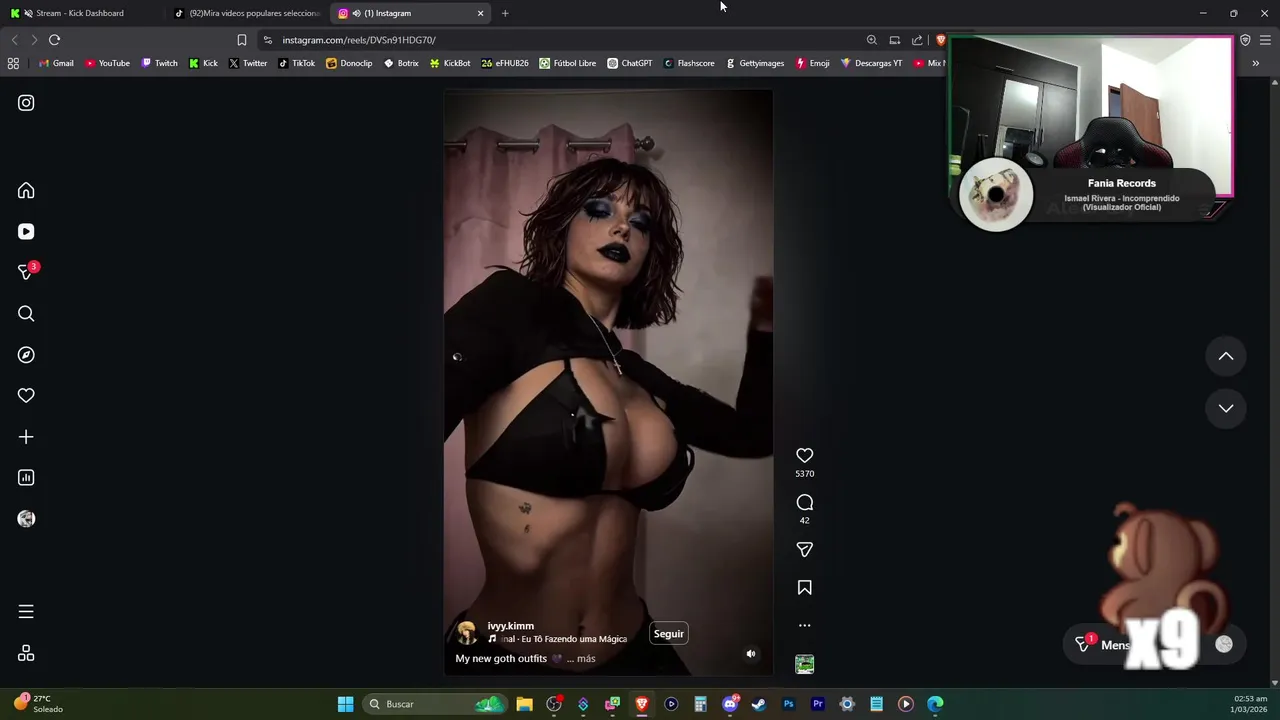Save the reel with bookmark icon
This screenshot has width=1280, height=720.
coord(804,588)
